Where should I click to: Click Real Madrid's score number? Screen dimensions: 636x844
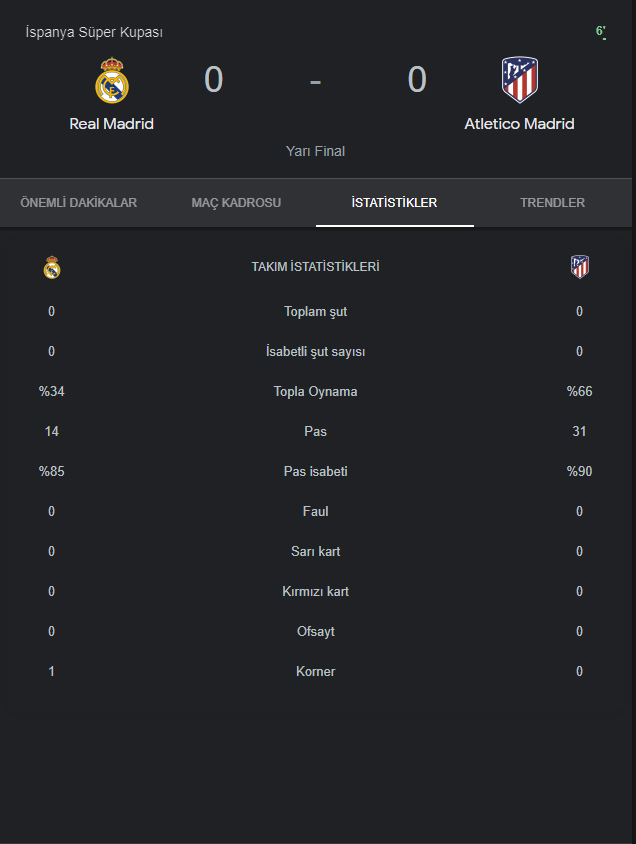pyautogui.click(x=213, y=80)
